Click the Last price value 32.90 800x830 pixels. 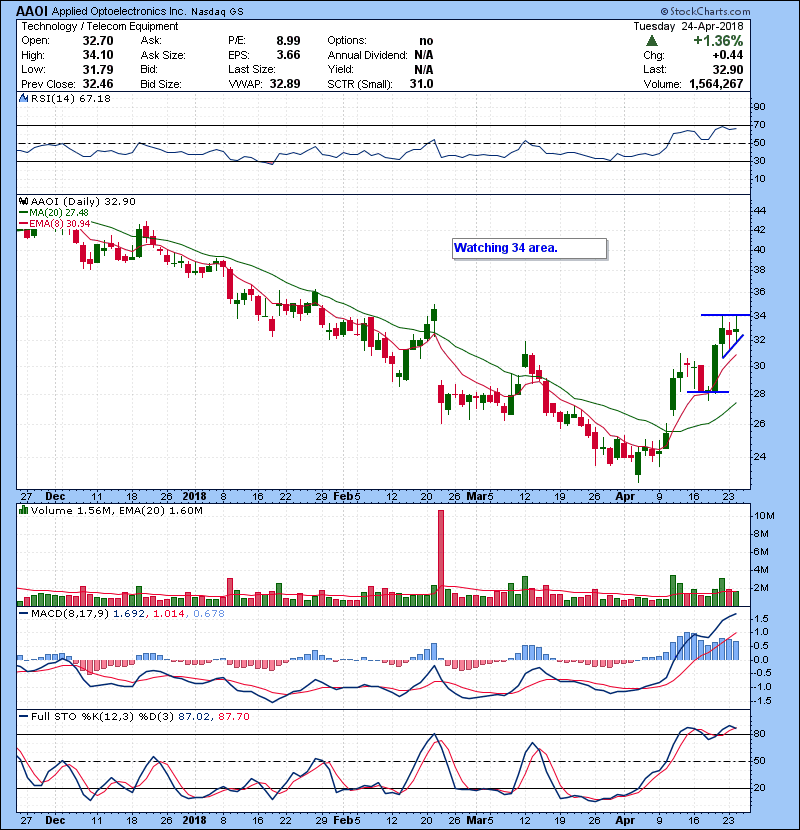728,69
